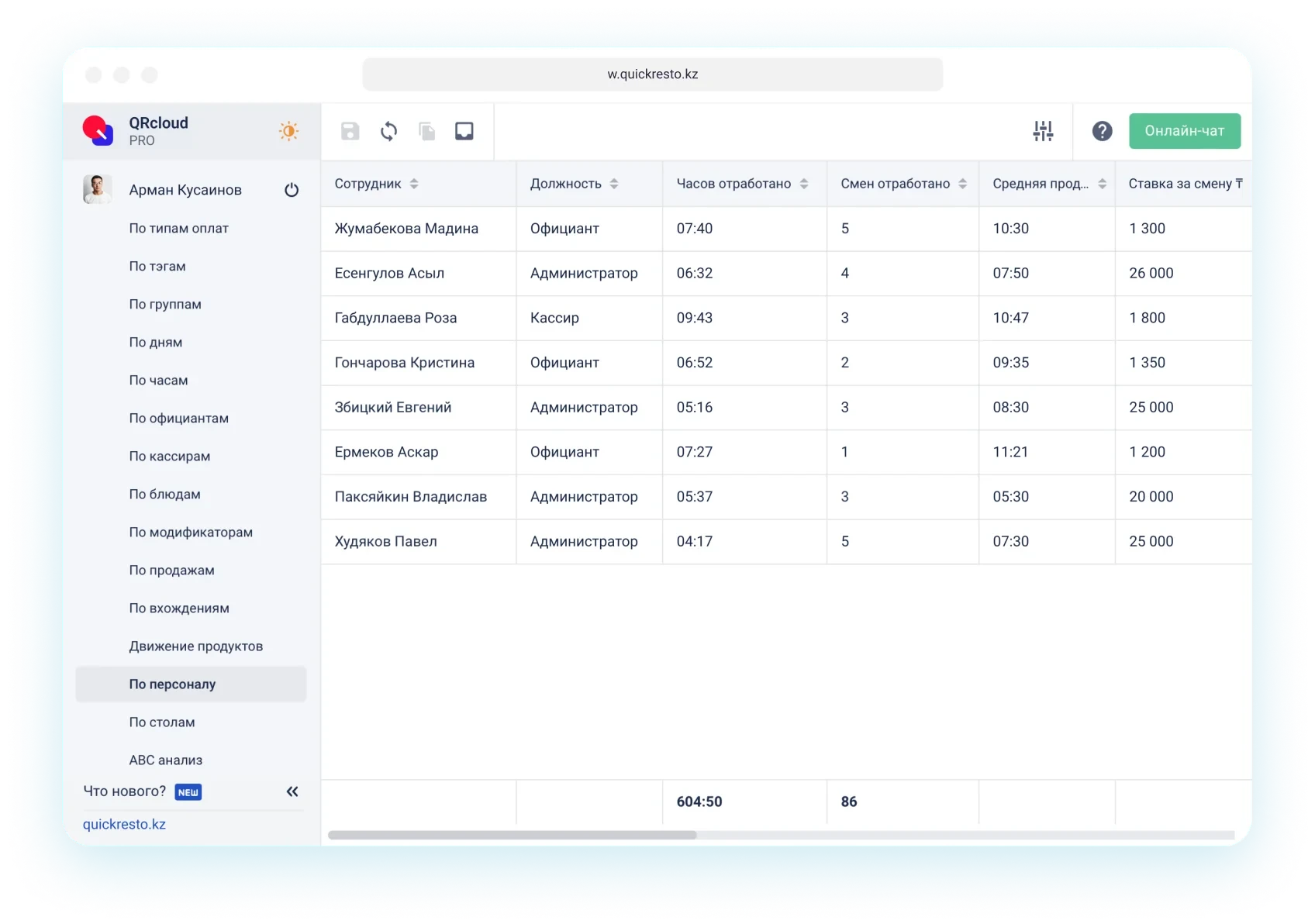Collapse the sidebar with double chevron
Viewport: 1315px width, 924px height.
(292, 791)
